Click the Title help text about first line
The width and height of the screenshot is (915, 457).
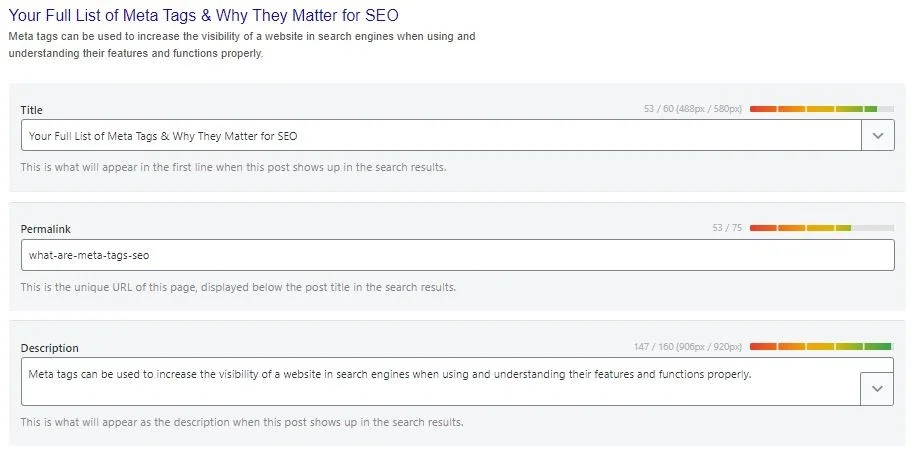[233, 167]
